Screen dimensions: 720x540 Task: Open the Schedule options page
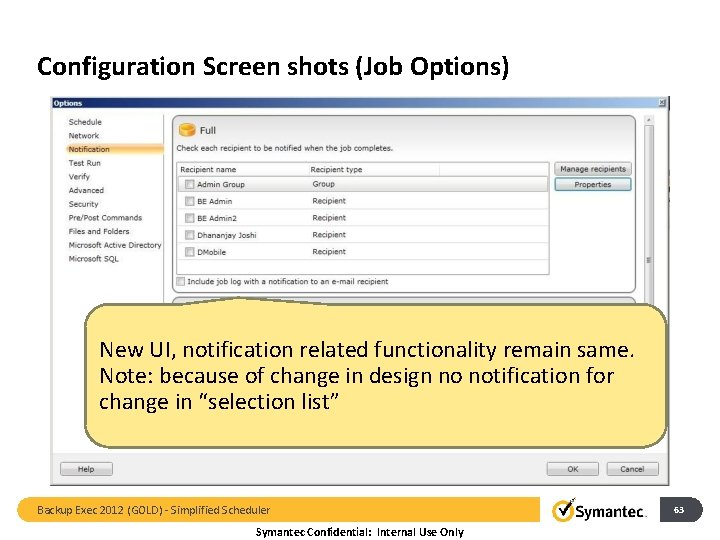click(x=85, y=122)
